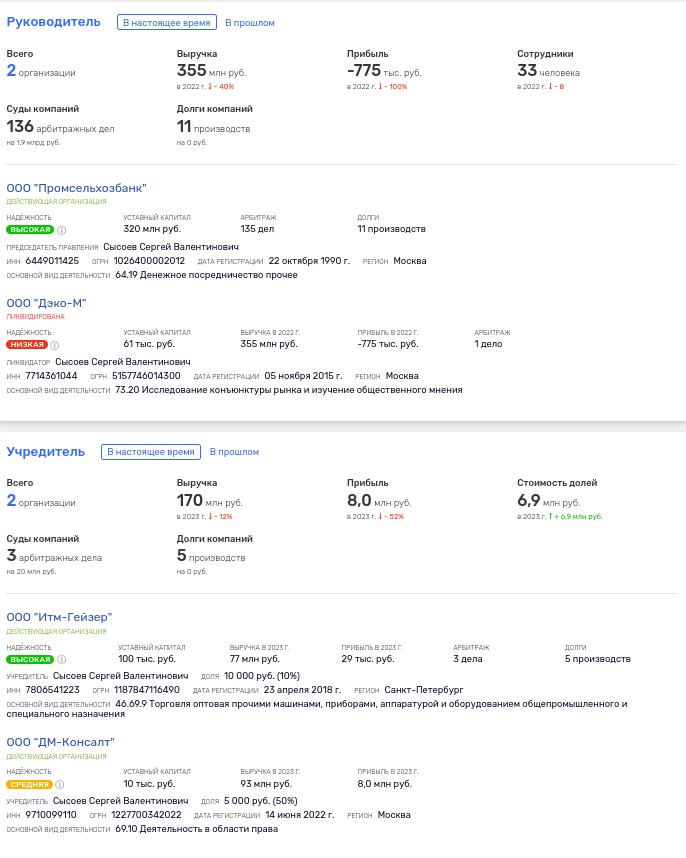Click the Учредитель section heading
Screen dimensions: 686x858
coord(45,452)
